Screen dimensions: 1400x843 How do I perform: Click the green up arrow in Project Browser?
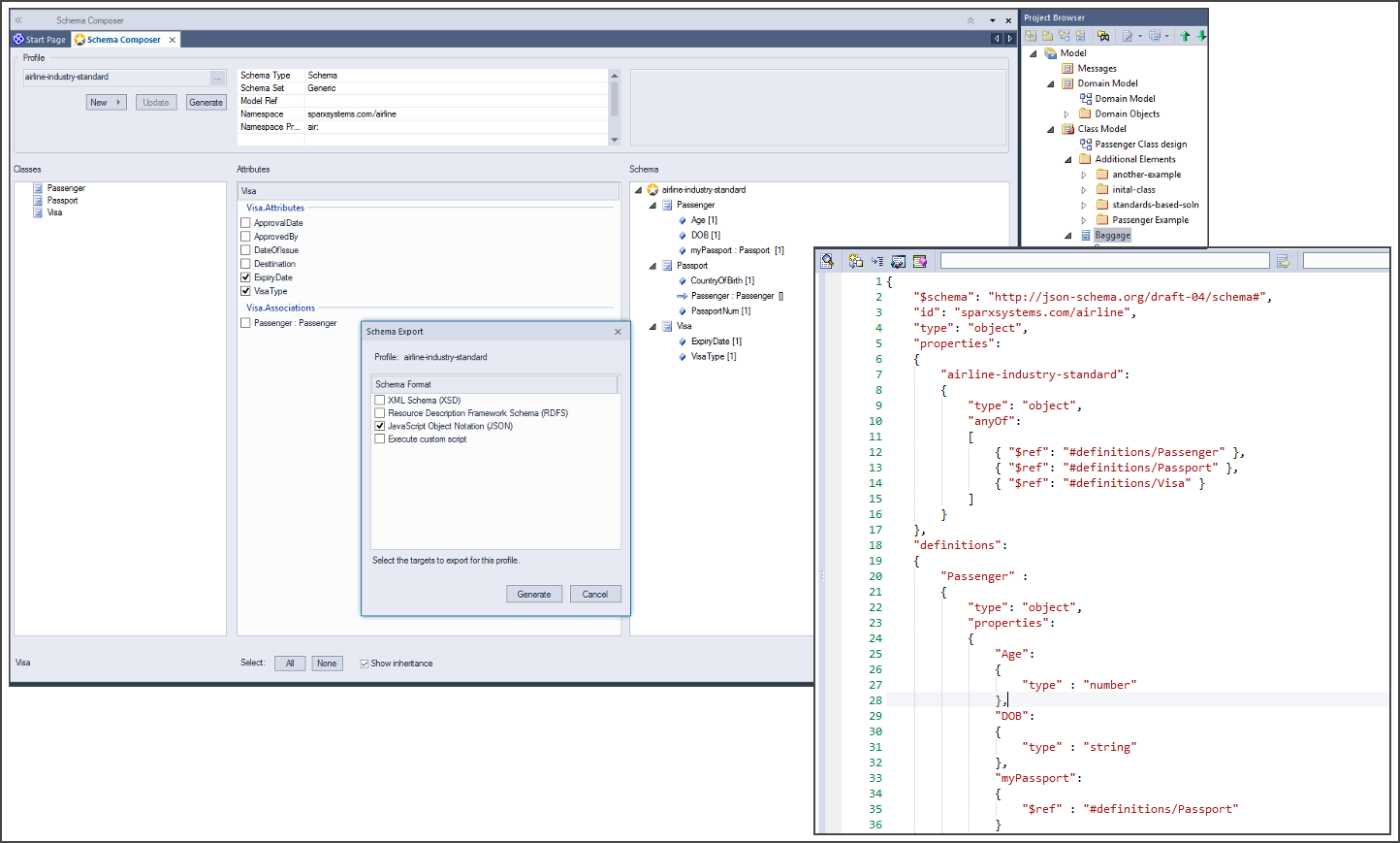(1185, 36)
